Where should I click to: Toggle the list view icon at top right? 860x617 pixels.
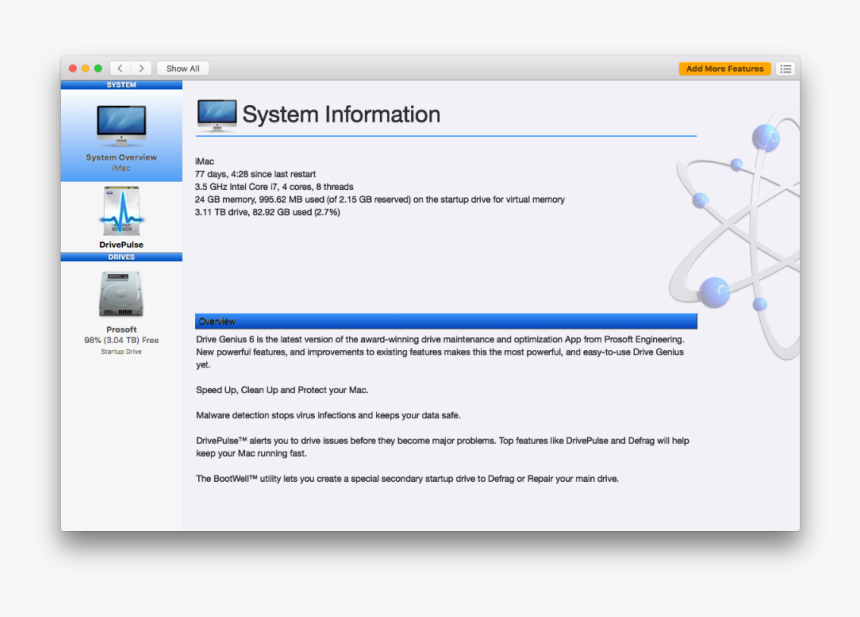click(785, 69)
